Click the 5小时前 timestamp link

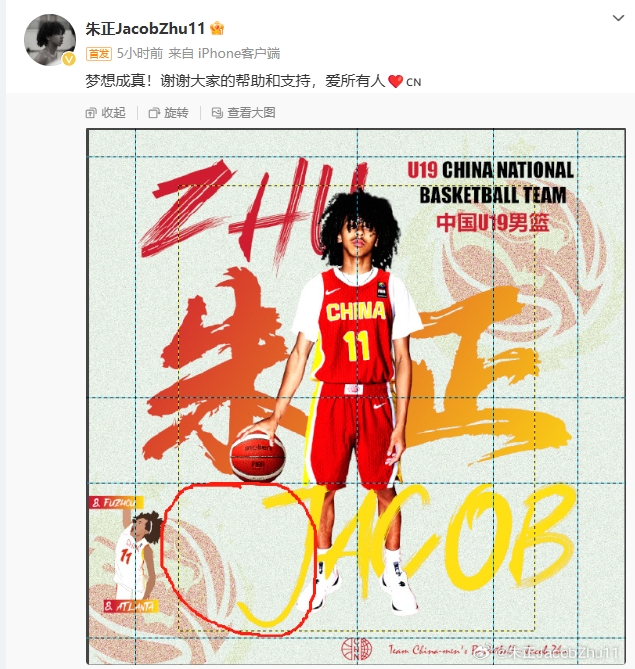click(x=140, y=53)
